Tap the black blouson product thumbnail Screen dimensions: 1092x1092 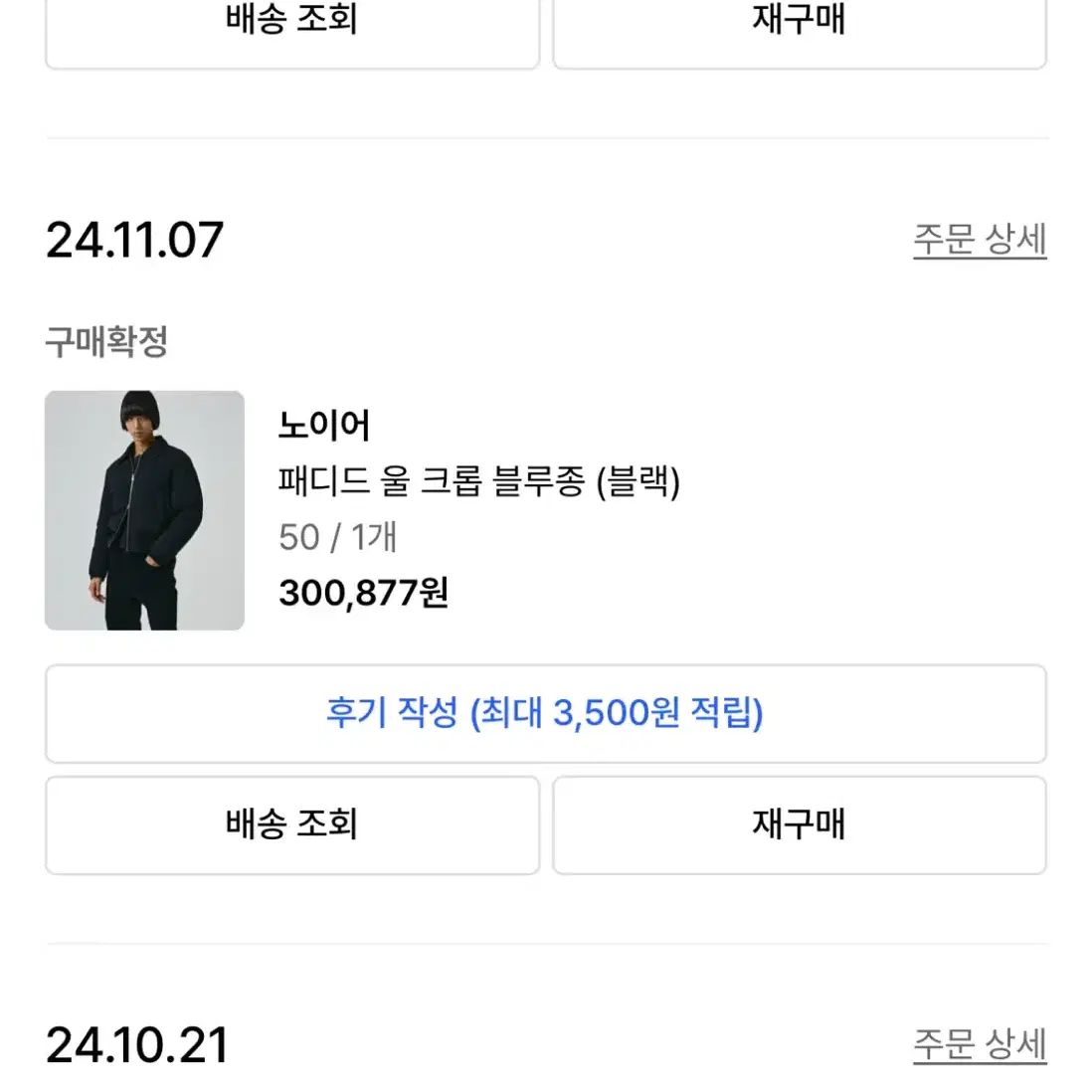coord(144,510)
